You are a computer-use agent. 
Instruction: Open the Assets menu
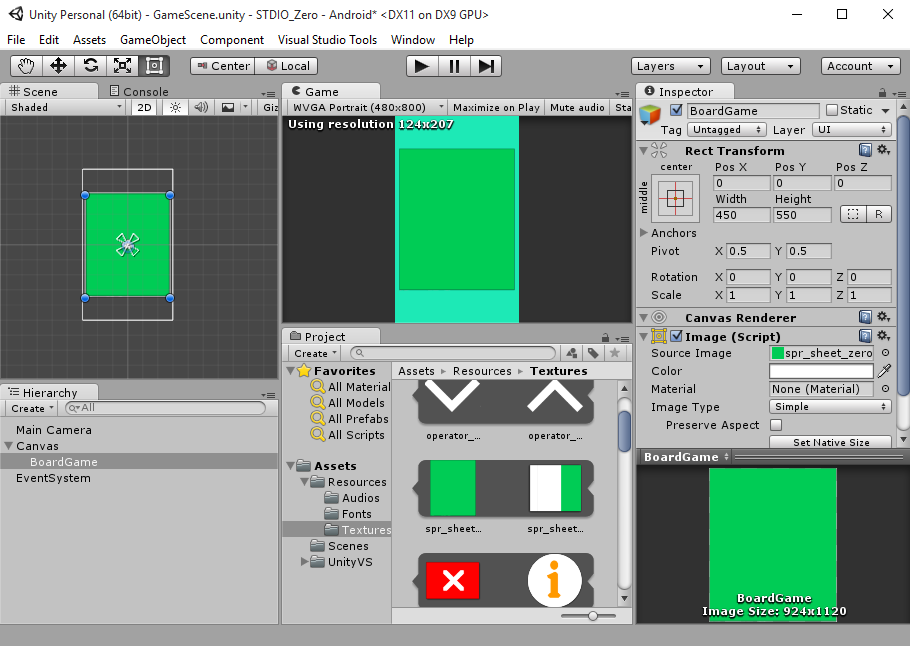[x=89, y=39]
